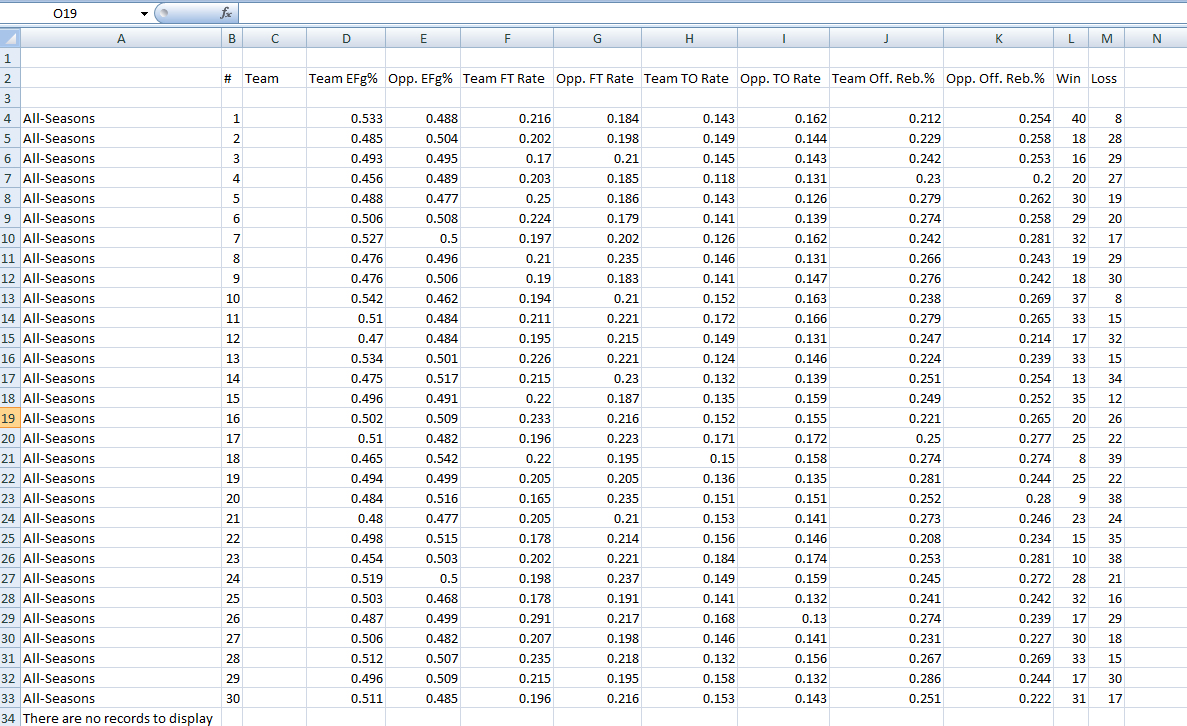Screen dimensions: 1187x726
Task: Select the highlighted All-Seasons cell in row 19
Action: (x=121, y=418)
